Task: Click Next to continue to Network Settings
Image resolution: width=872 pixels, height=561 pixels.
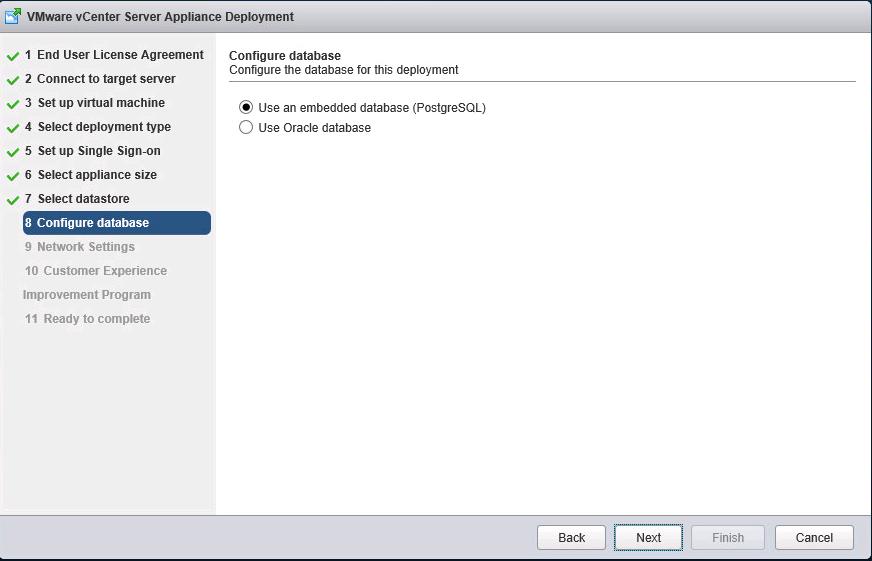Action: 648,537
